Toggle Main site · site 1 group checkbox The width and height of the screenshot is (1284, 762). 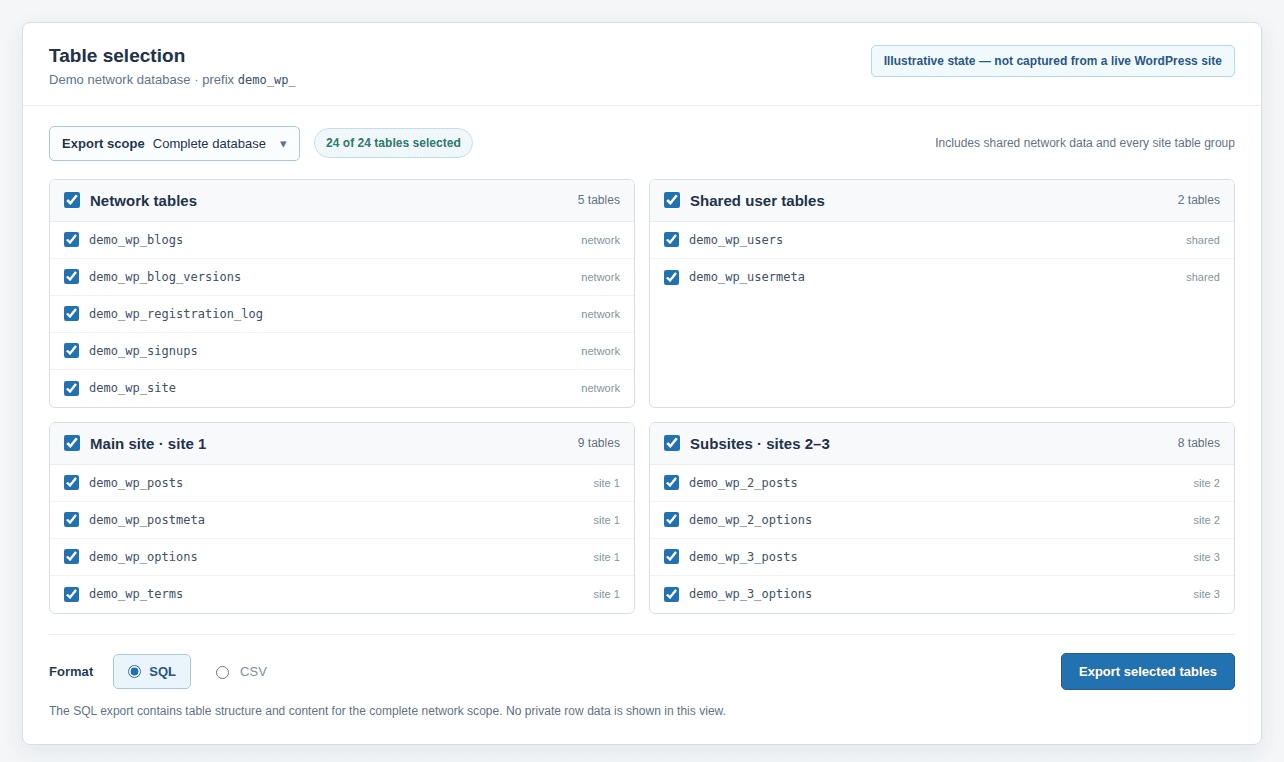coord(72,443)
